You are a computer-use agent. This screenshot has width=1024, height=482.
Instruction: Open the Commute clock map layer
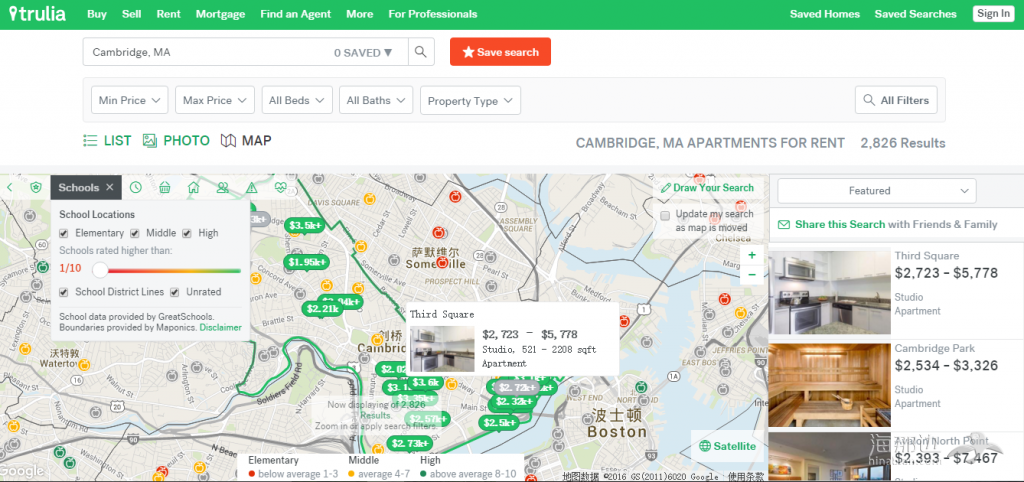tap(135, 187)
